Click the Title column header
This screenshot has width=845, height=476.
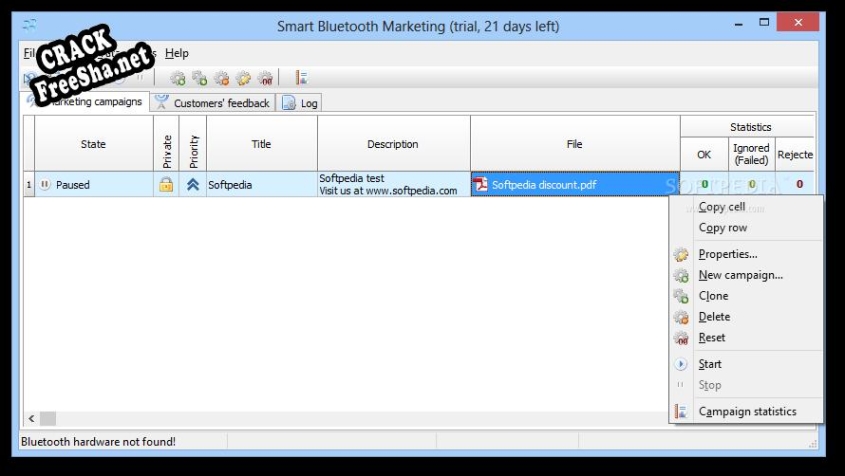pos(261,144)
